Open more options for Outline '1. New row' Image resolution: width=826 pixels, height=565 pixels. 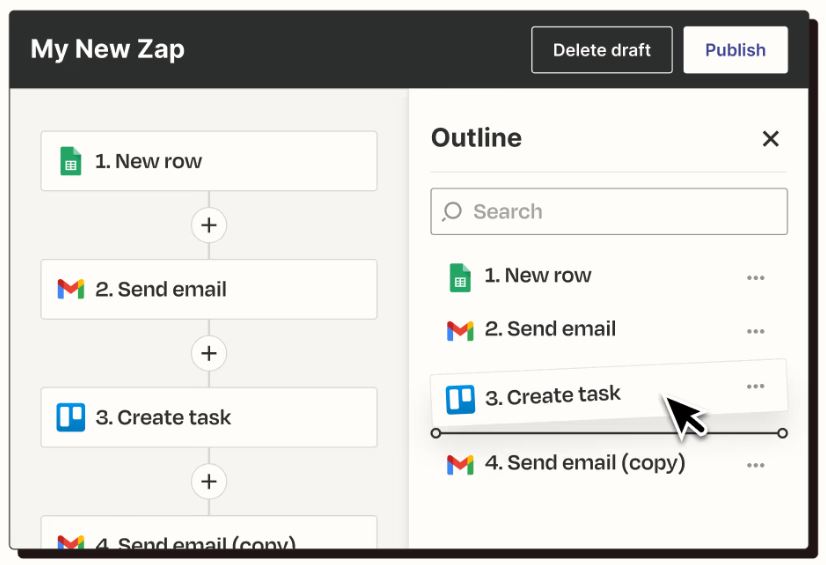click(755, 277)
